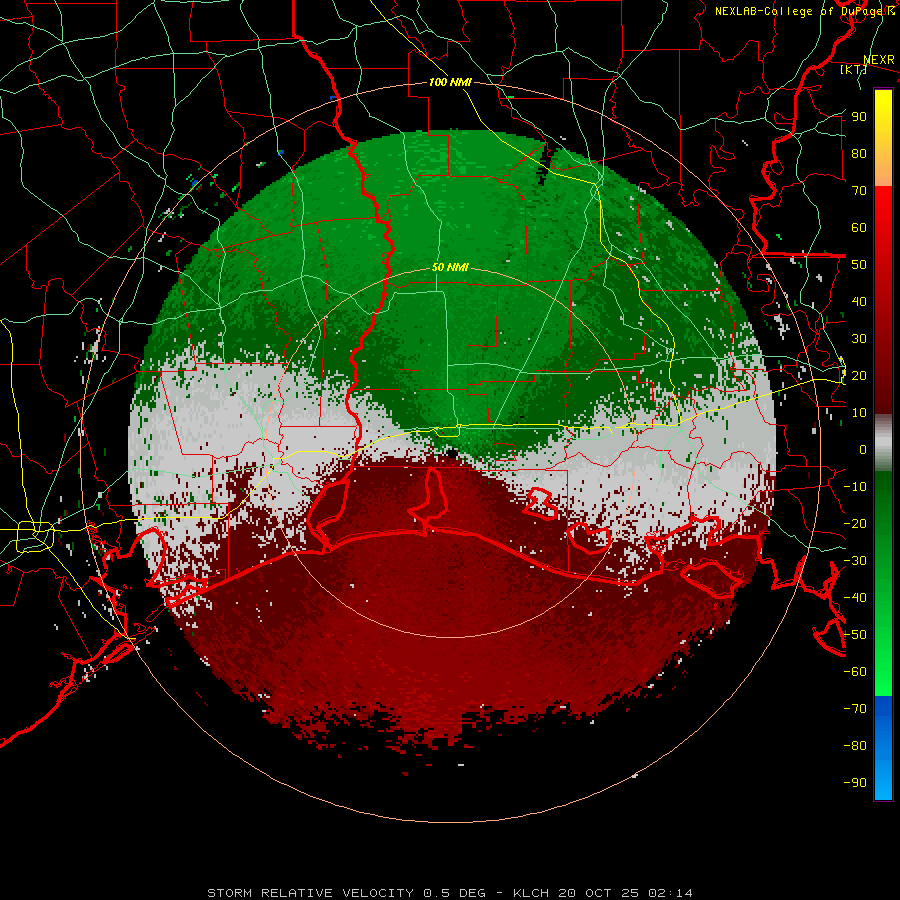Image resolution: width=900 pixels, height=900 pixels.
Task: Click the 0 legend value
Action: [863, 450]
